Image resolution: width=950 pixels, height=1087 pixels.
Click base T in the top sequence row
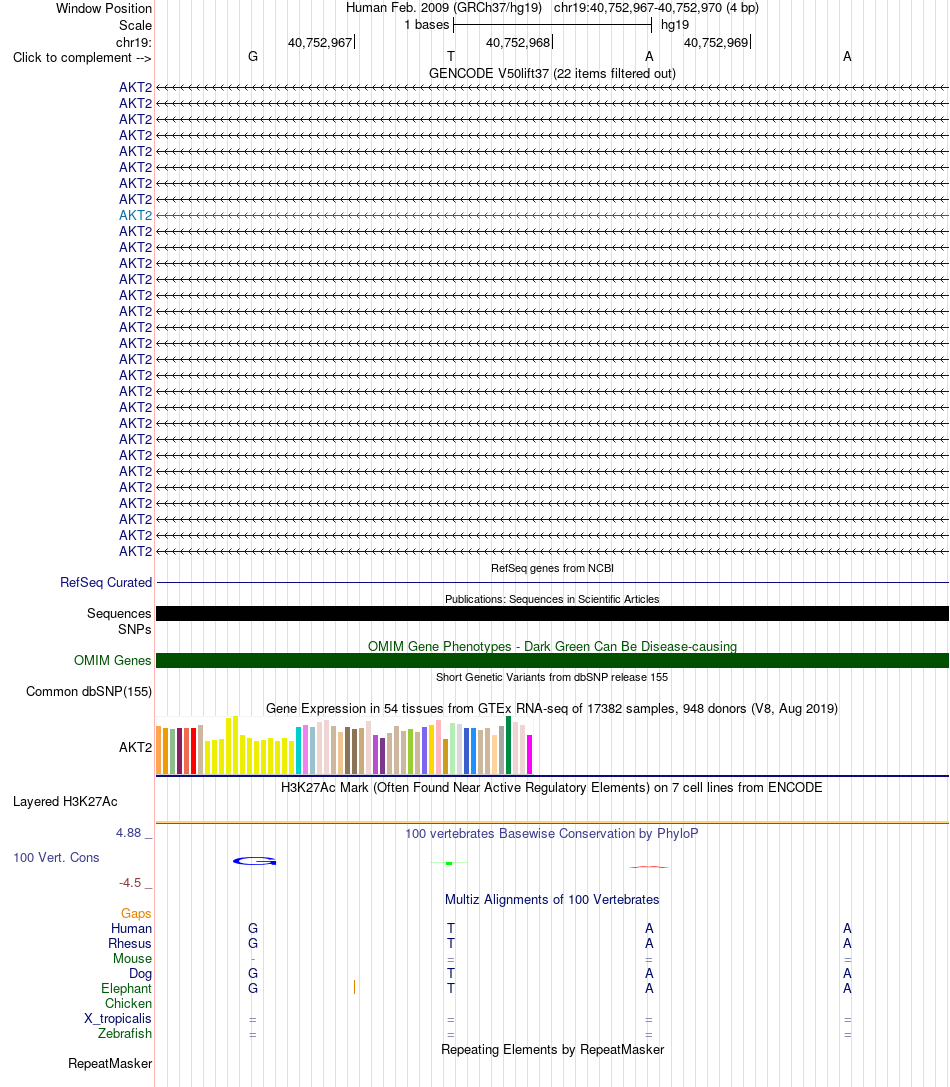(x=451, y=57)
